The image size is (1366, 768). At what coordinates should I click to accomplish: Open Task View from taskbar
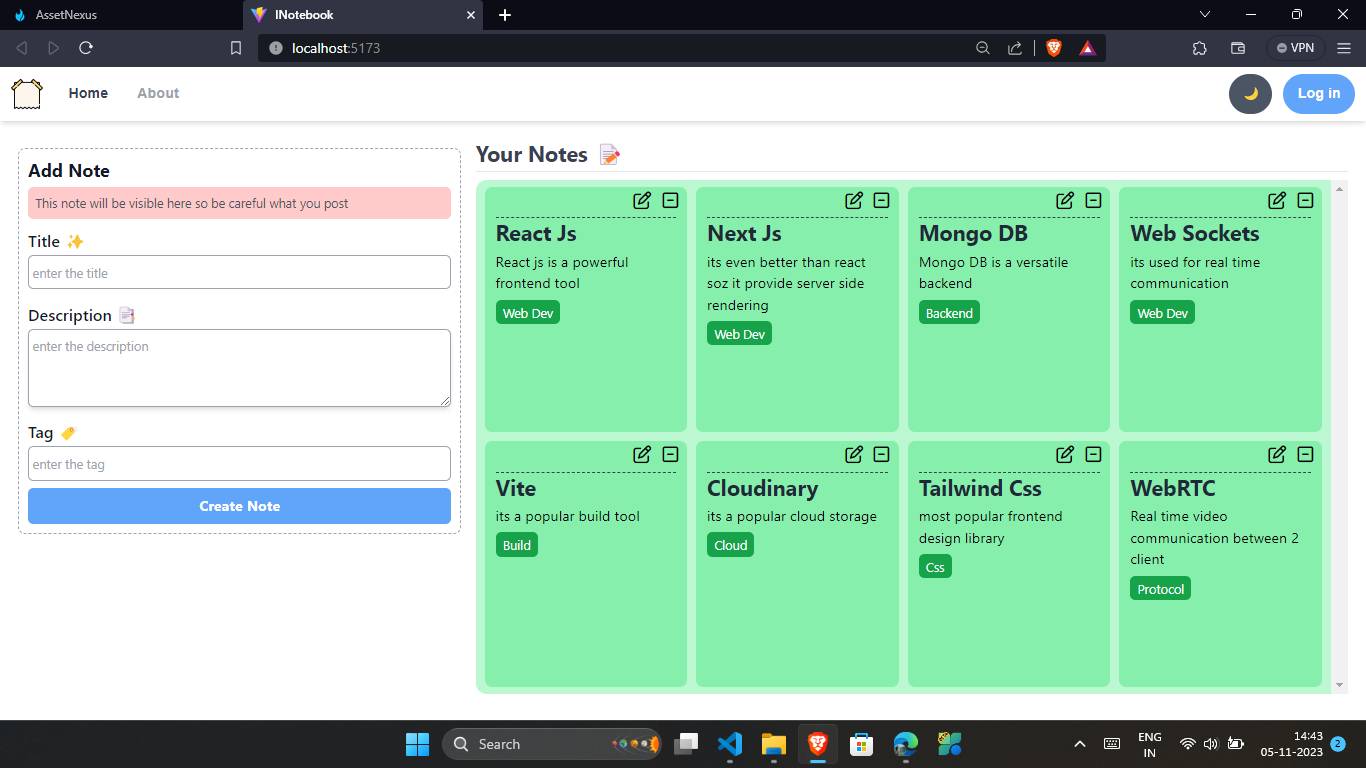pyautogui.click(x=686, y=744)
